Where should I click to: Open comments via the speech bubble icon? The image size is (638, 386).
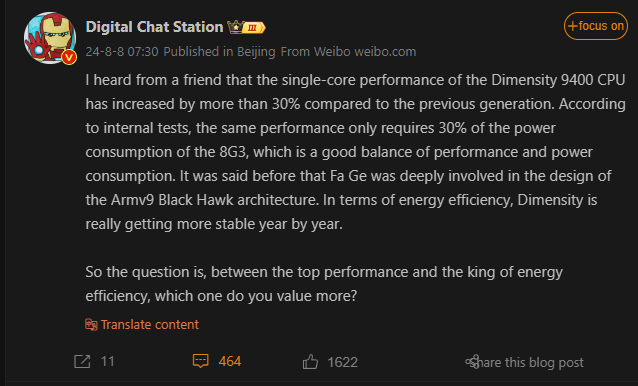[x=201, y=361]
